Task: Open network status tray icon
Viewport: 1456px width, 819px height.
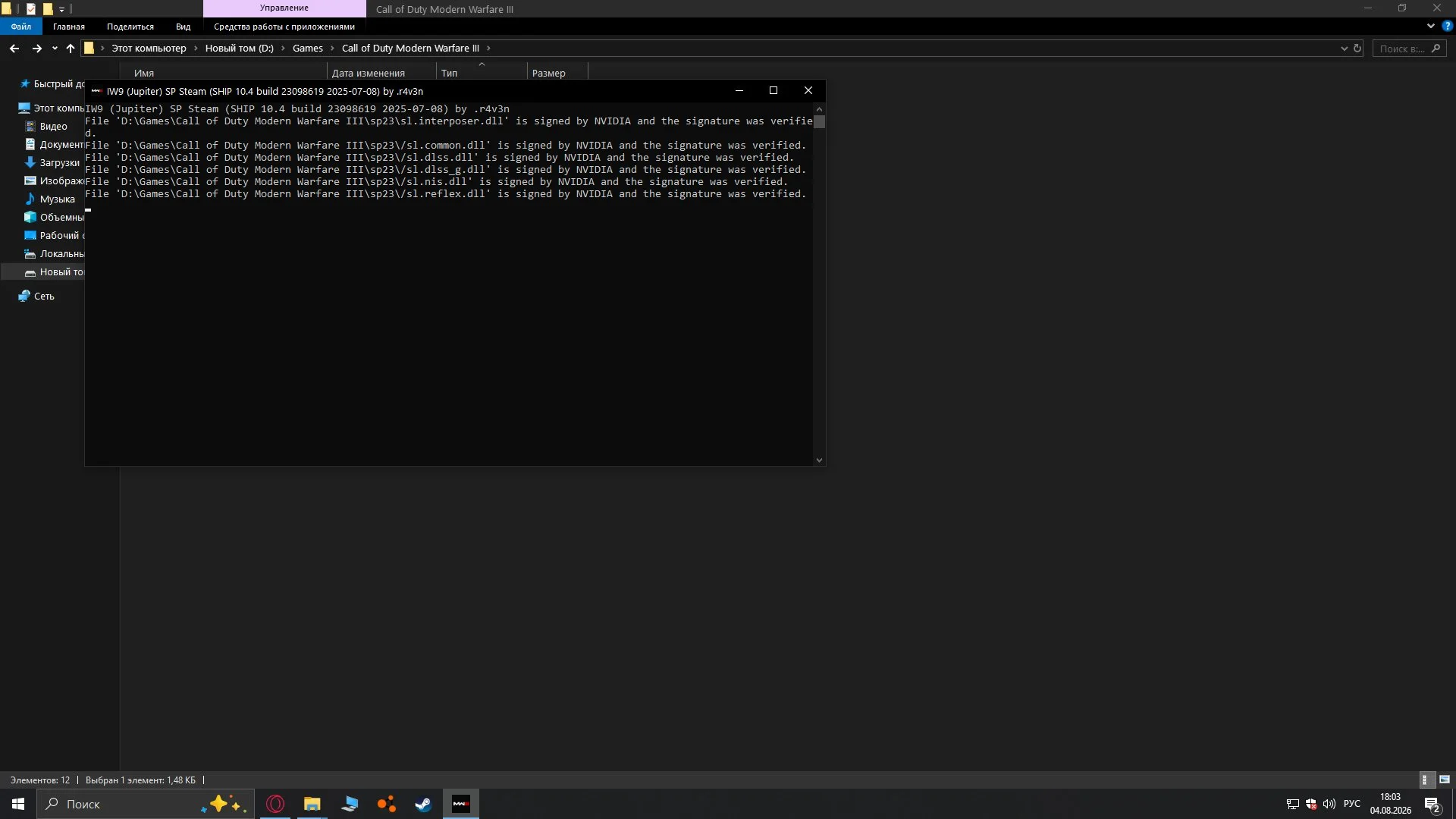Action: coord(1293,804)
